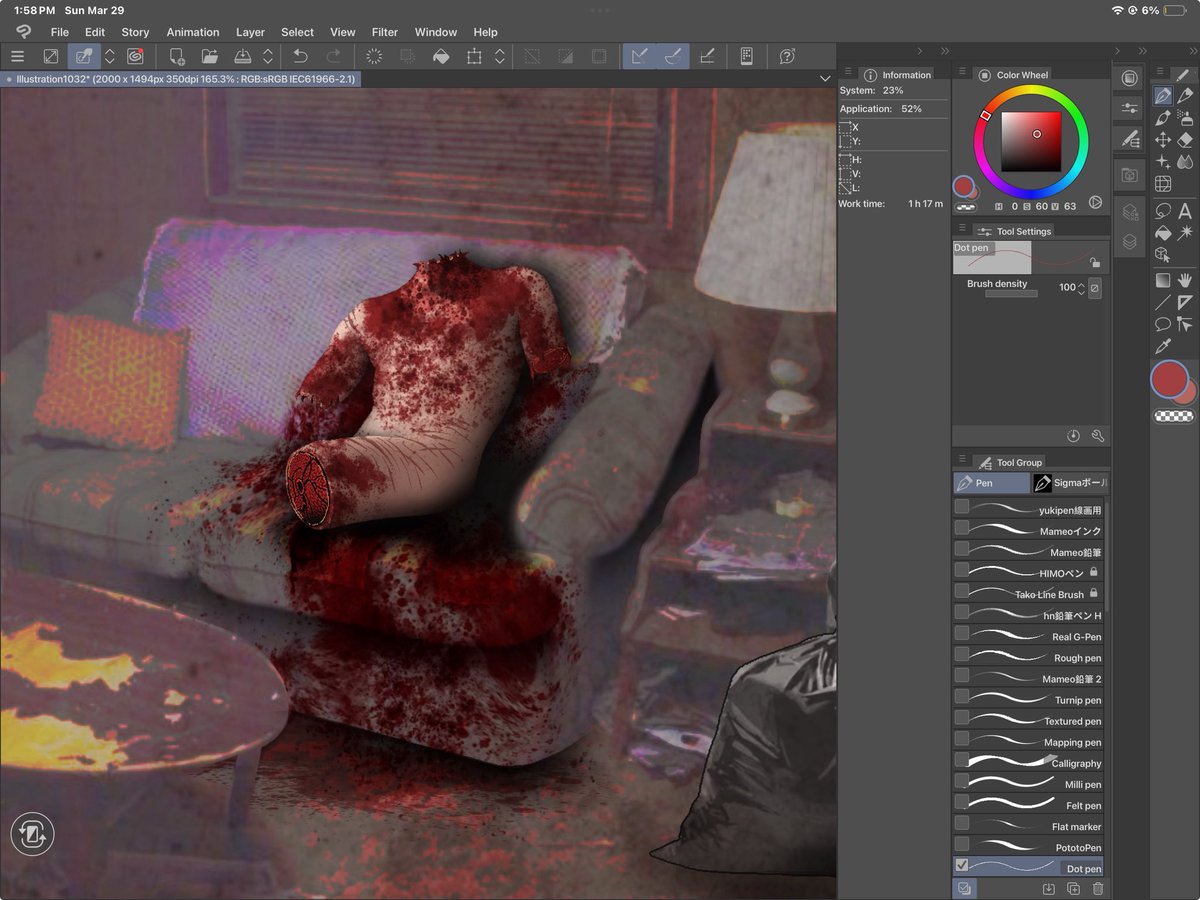Image resolution: width=1200 pixels, height=900 pixels.
Task: Check the box next to Textured pen
Action: pyautogui.click(x=962, y=718)
